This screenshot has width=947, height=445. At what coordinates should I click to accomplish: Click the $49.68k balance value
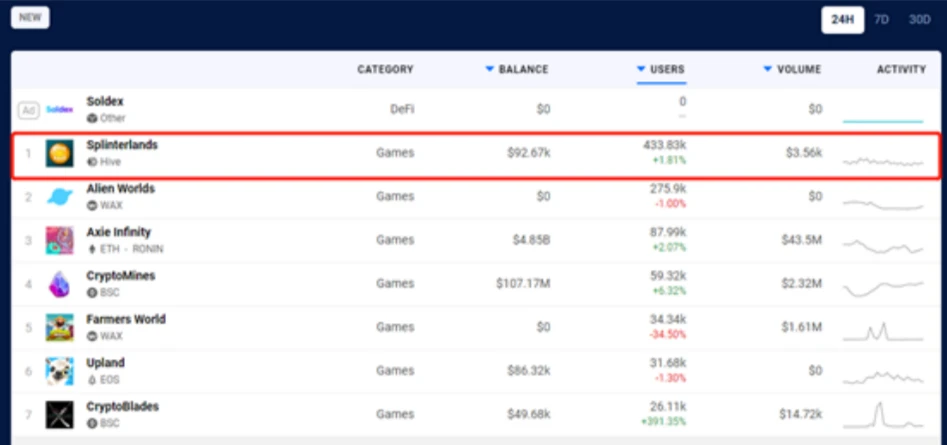tap(529, 414)
